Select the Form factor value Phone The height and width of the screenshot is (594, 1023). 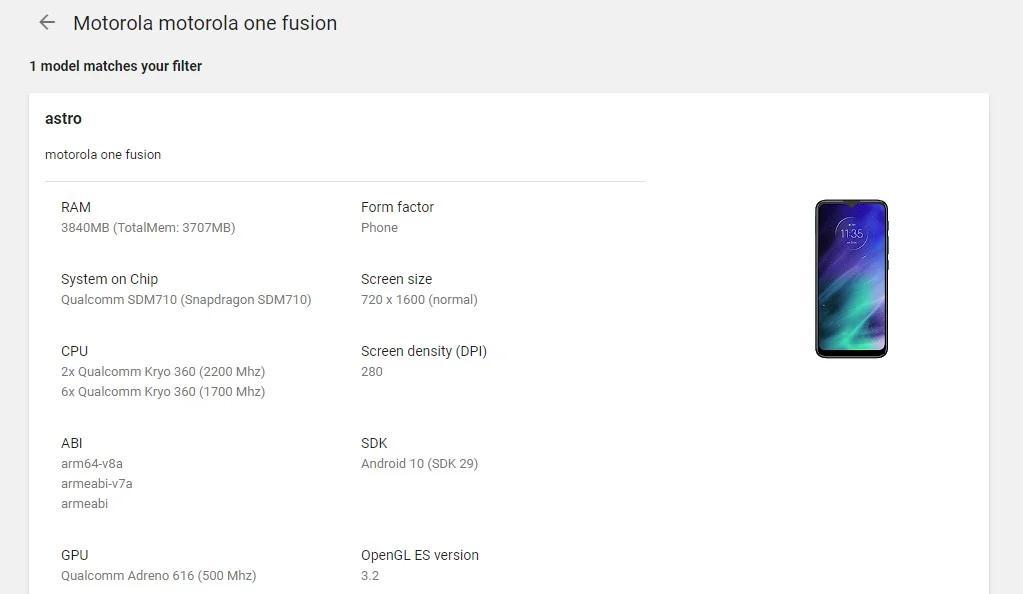[379, 227]
